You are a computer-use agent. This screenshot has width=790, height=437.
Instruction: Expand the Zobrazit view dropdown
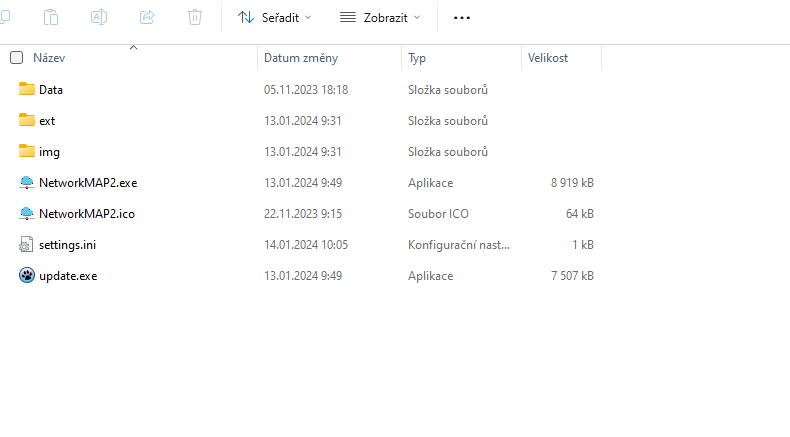(380, 17)
